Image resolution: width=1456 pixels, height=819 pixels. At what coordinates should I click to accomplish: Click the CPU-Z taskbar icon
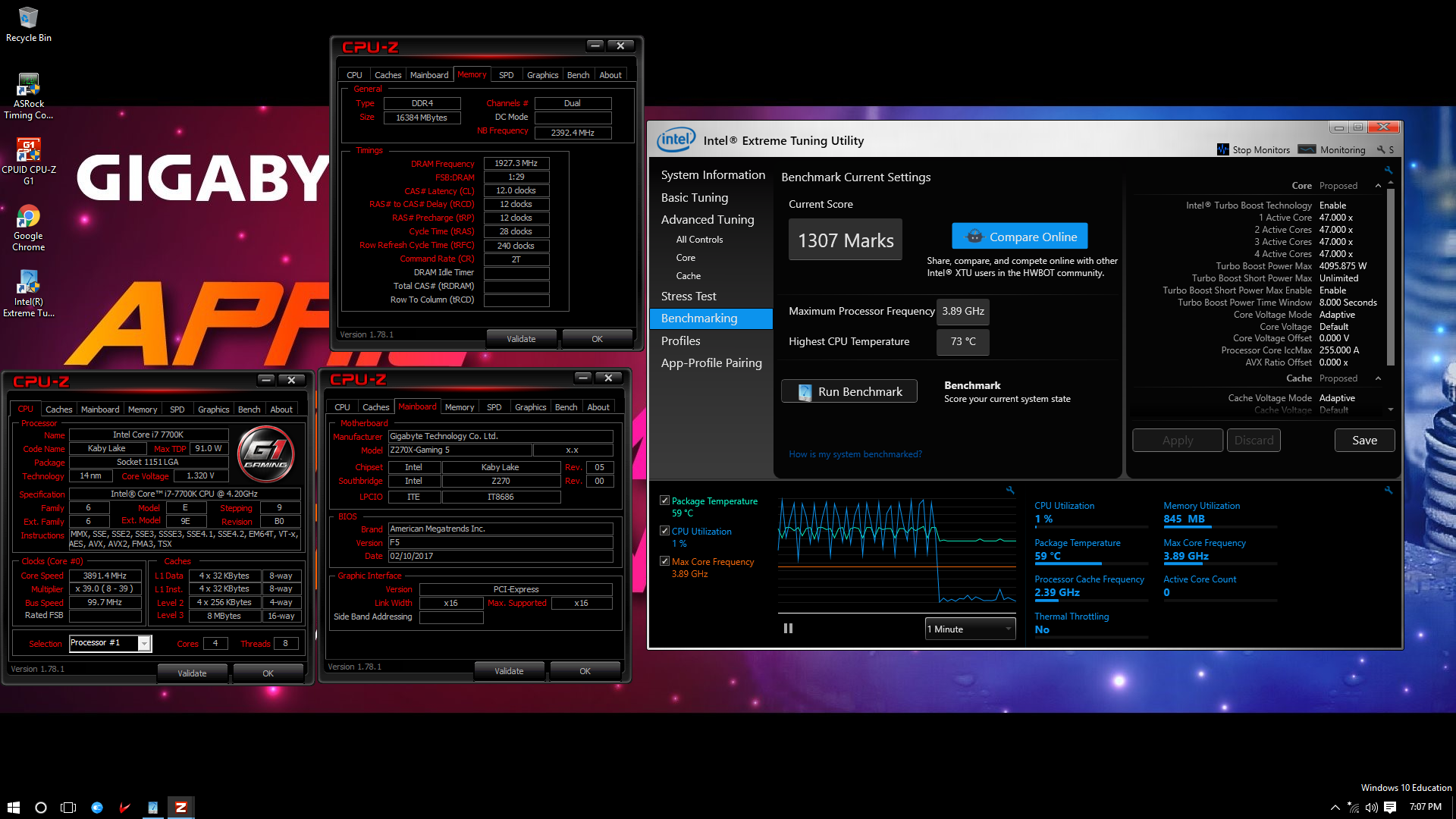point(181,807)
